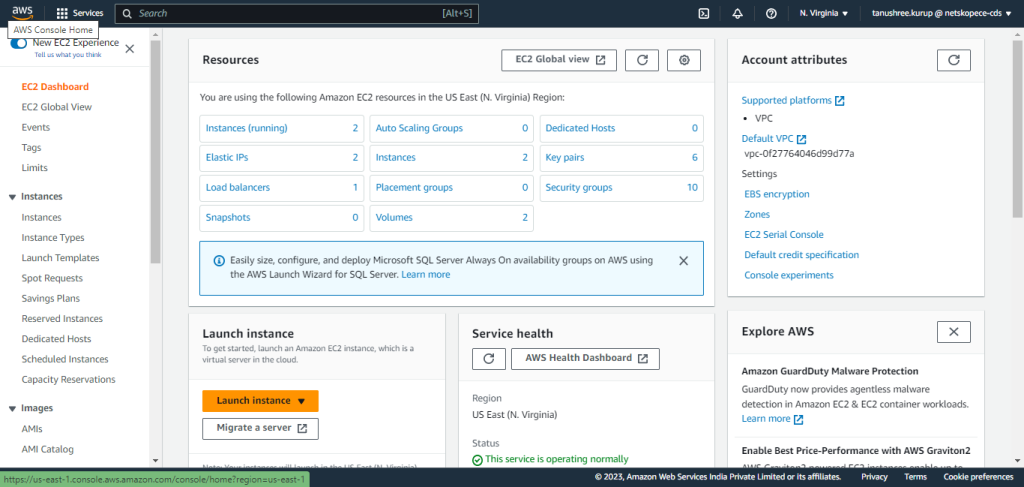Click the AWS logo in the top bar
The image size is (1024, 487).
click(23, 12)
